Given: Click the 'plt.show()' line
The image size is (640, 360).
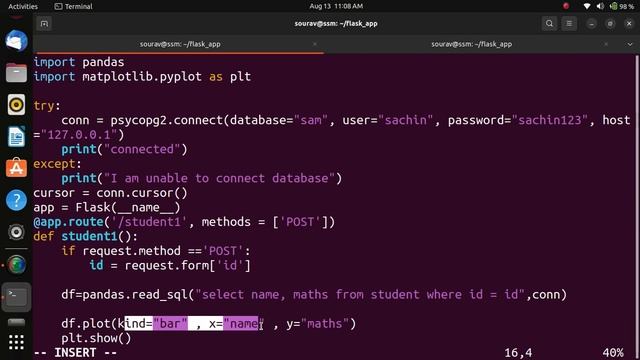Looking at the screenshot, I should tap(96, 338).
